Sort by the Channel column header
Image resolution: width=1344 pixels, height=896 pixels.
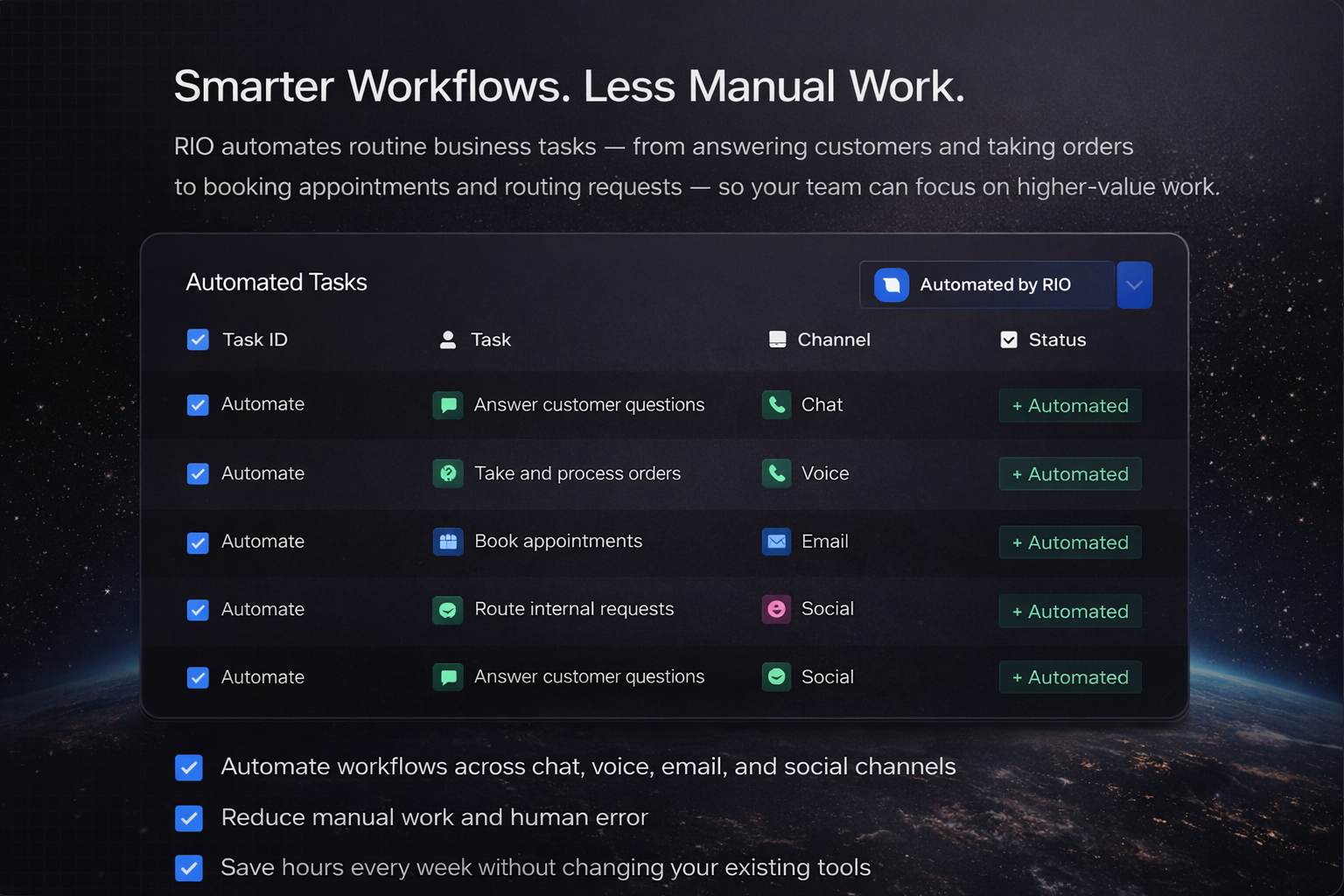point(833,339)
